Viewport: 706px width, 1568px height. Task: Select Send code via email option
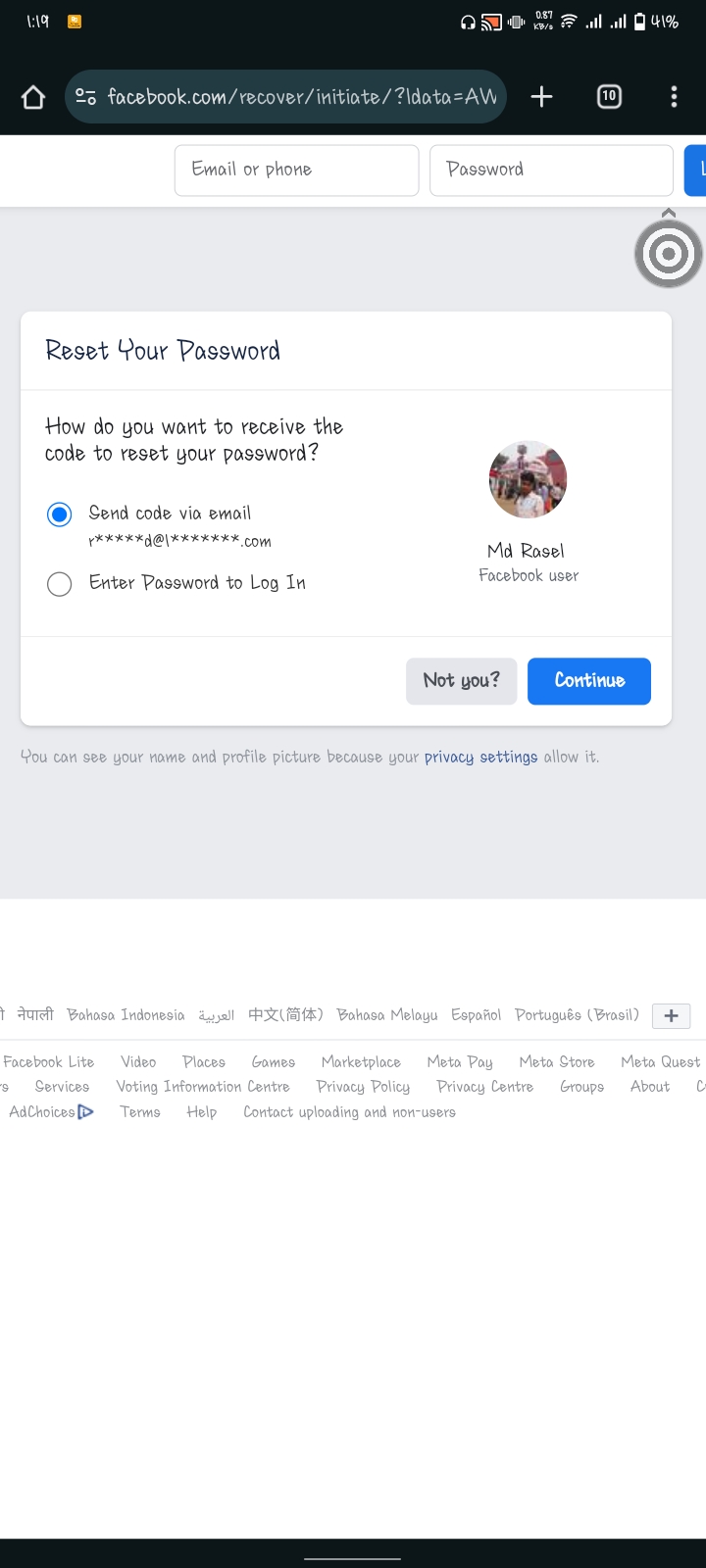(60, 514)
